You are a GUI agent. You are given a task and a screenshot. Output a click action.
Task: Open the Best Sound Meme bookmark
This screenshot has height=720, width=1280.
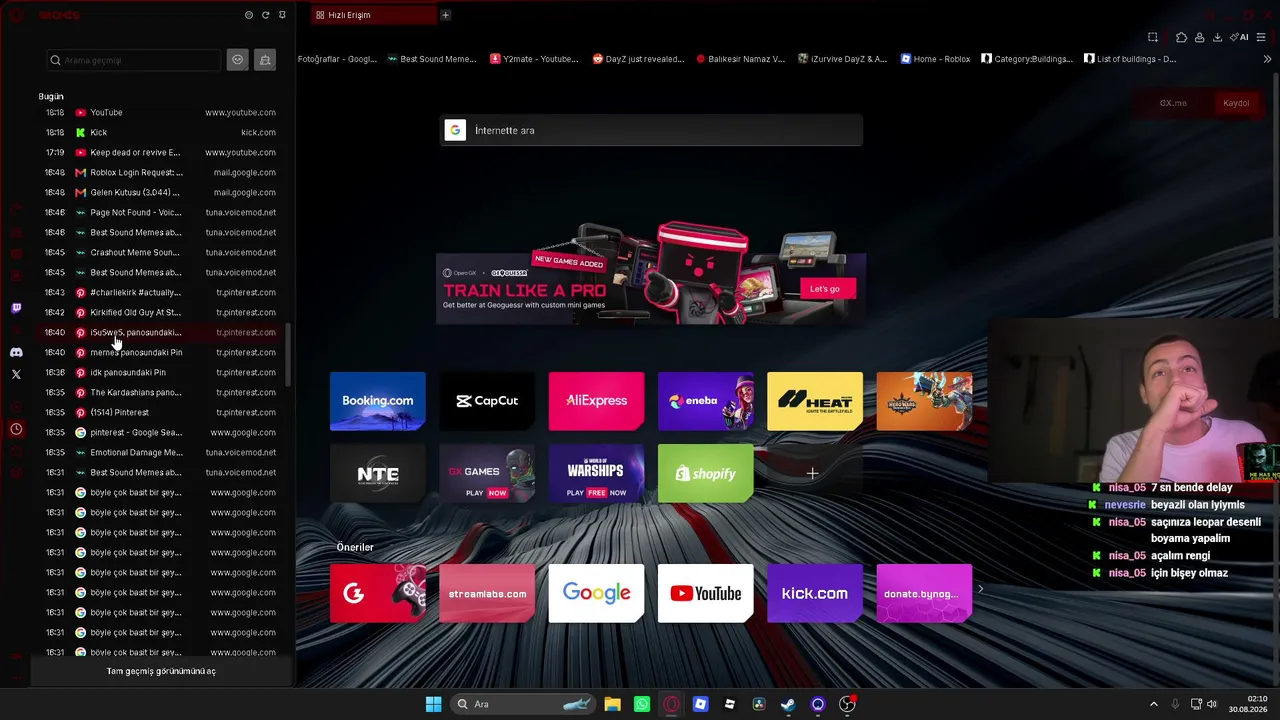(x=432, y=59)
